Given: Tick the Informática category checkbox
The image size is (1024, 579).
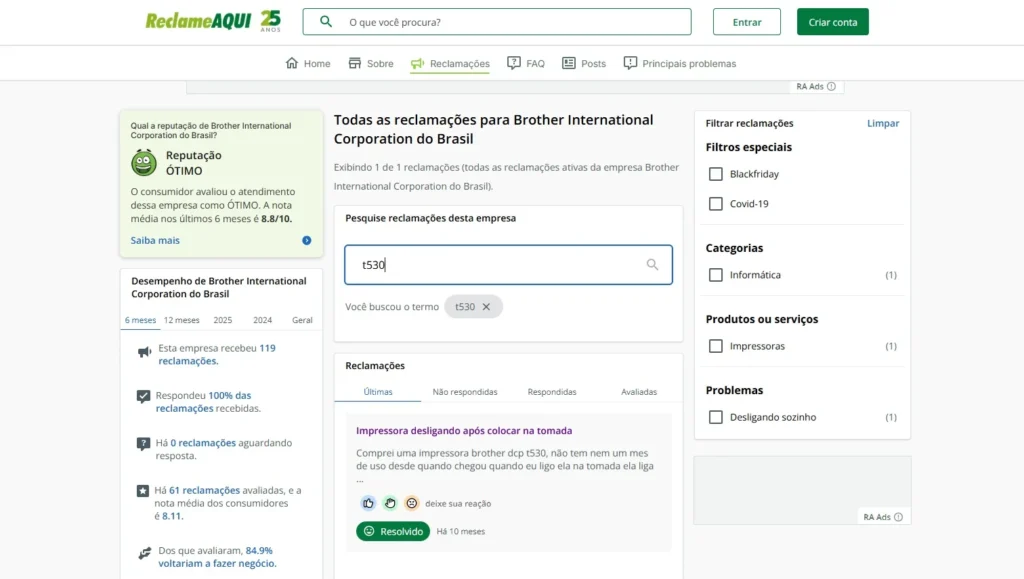Looking at the screenshot, I should click(716, 275).
